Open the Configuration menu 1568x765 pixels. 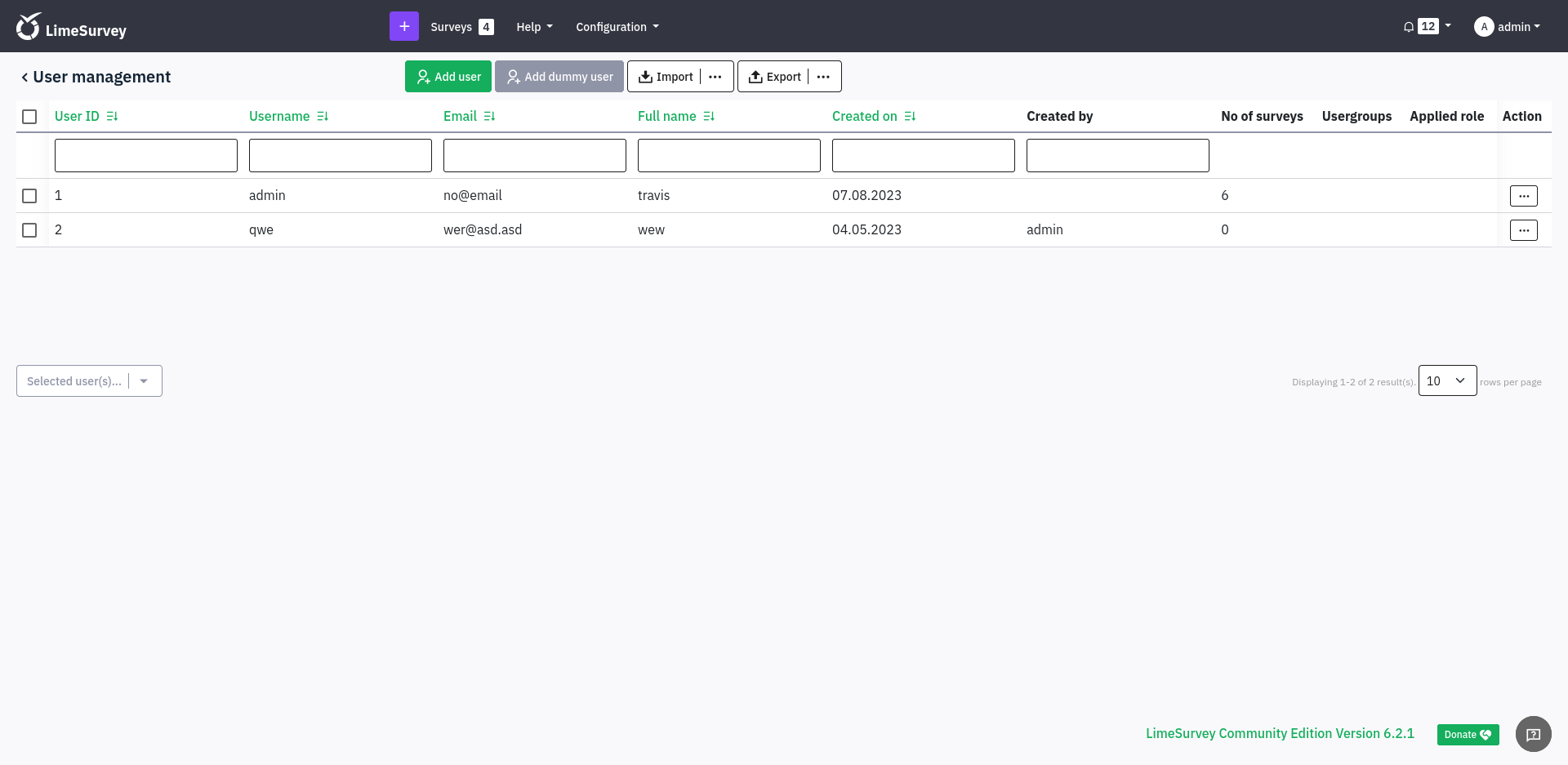pos(617,27)
